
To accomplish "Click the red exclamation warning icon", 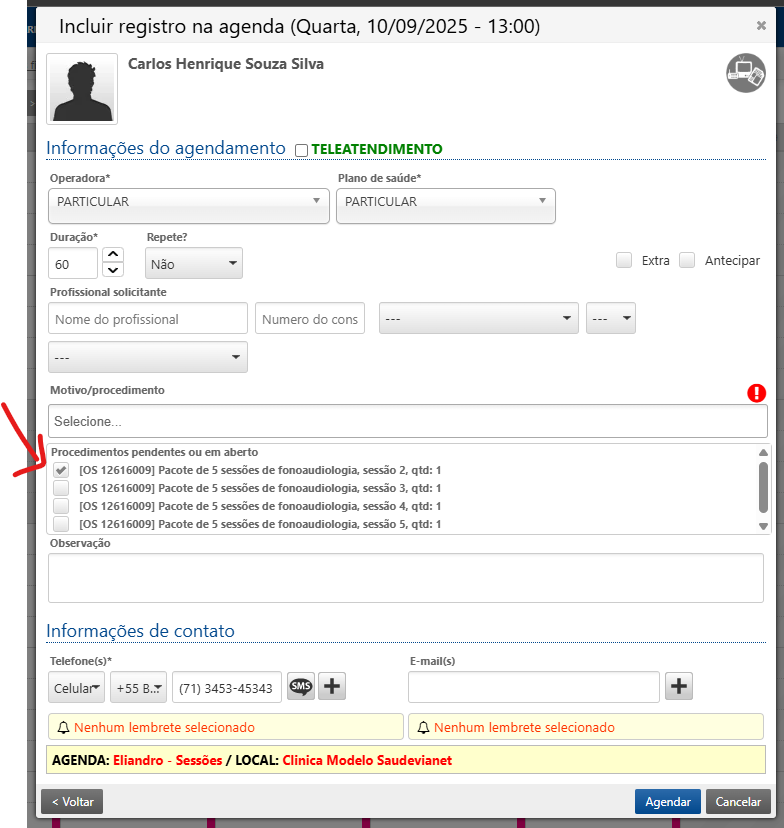I will (756, 393).
